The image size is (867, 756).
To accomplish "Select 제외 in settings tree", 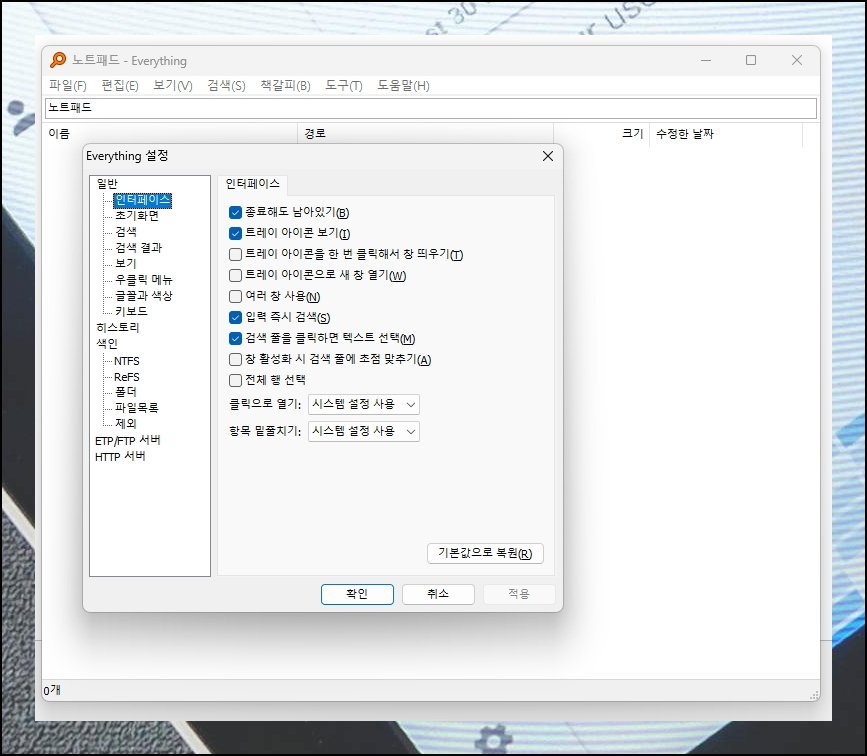I will point(126,424).
